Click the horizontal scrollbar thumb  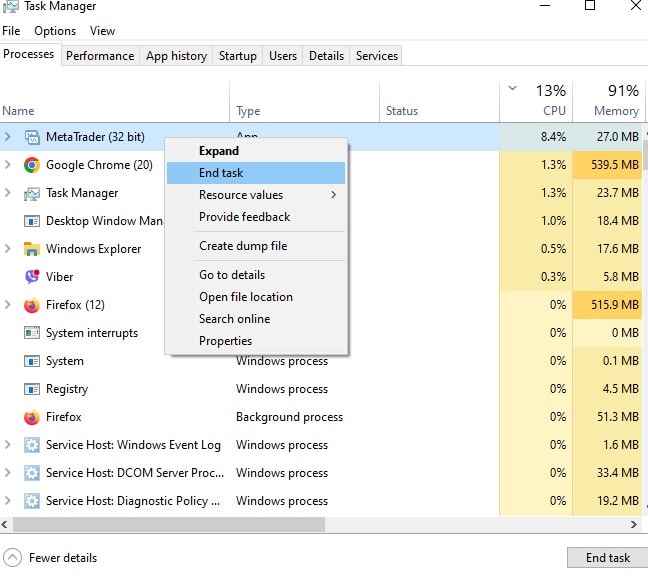pyautogui.click(x=169, y=524)
